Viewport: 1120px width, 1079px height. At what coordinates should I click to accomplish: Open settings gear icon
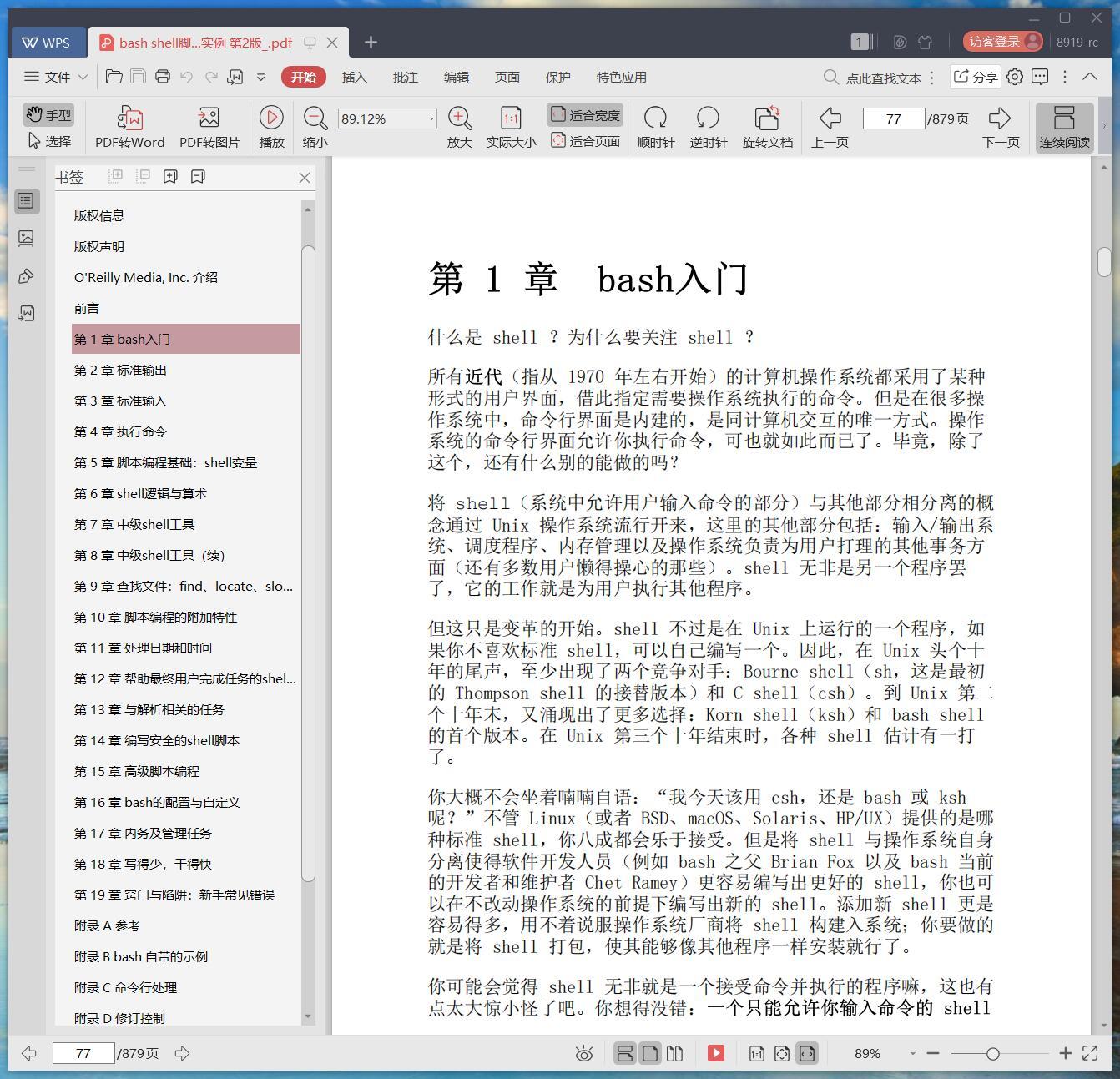point(1015,77)
